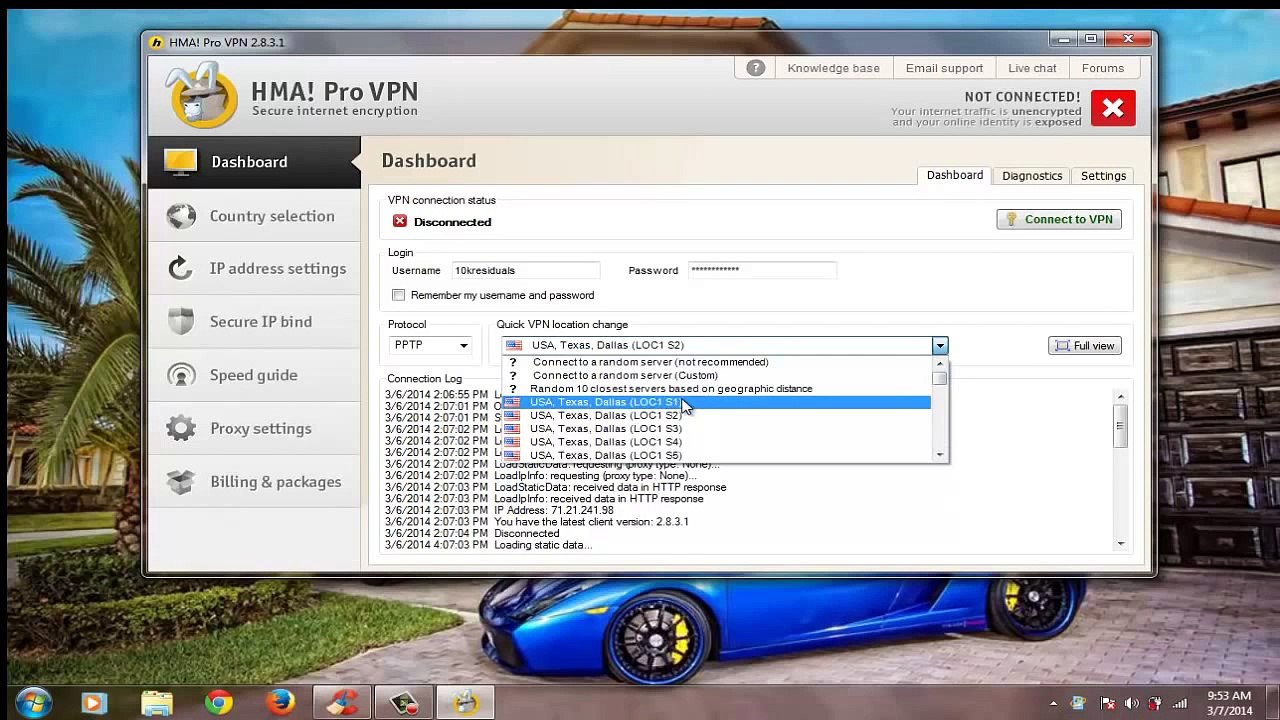Click the Connection Log scroll-down arrow
This screenshot has height=720, width=1280.
tap(1120, 544)
